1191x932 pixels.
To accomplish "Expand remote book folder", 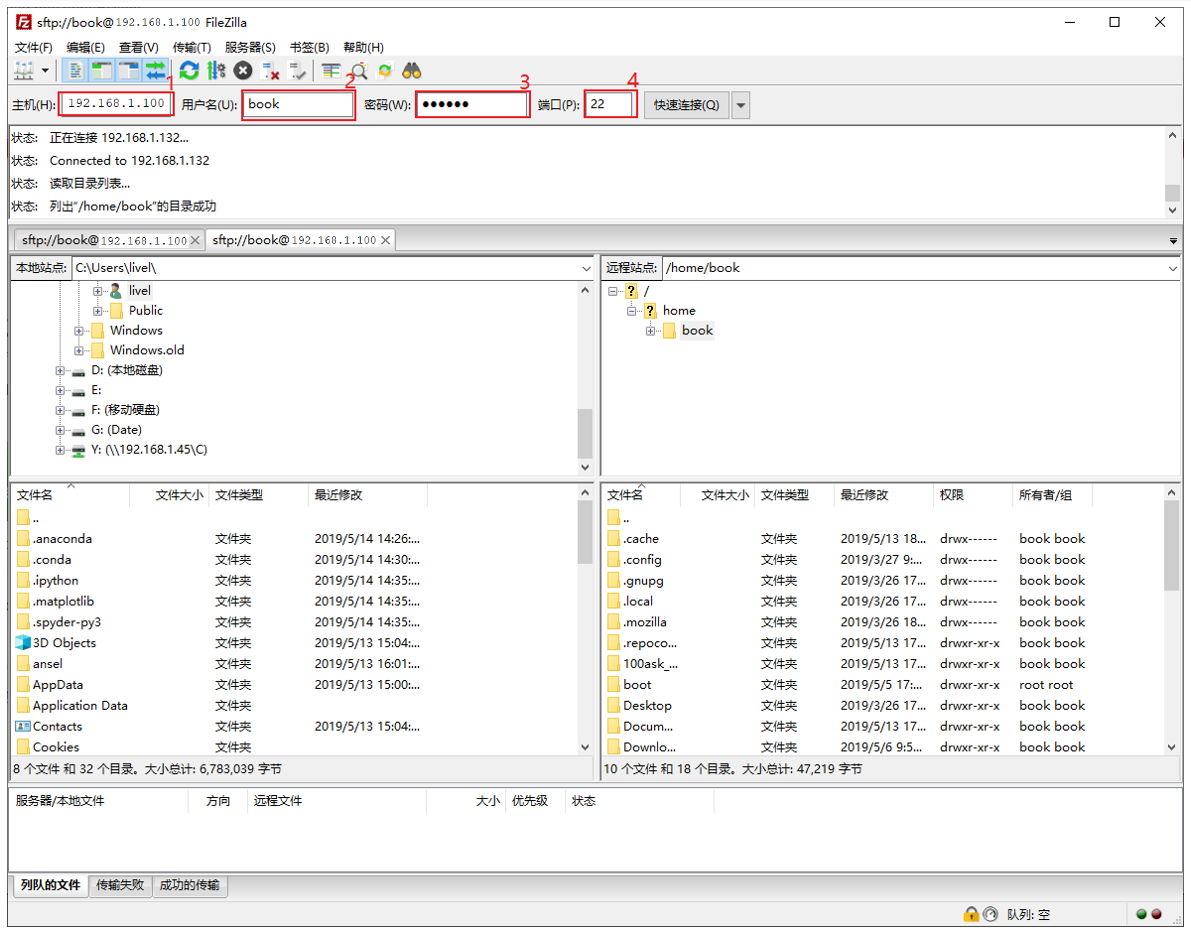I will tap(650, 330).
